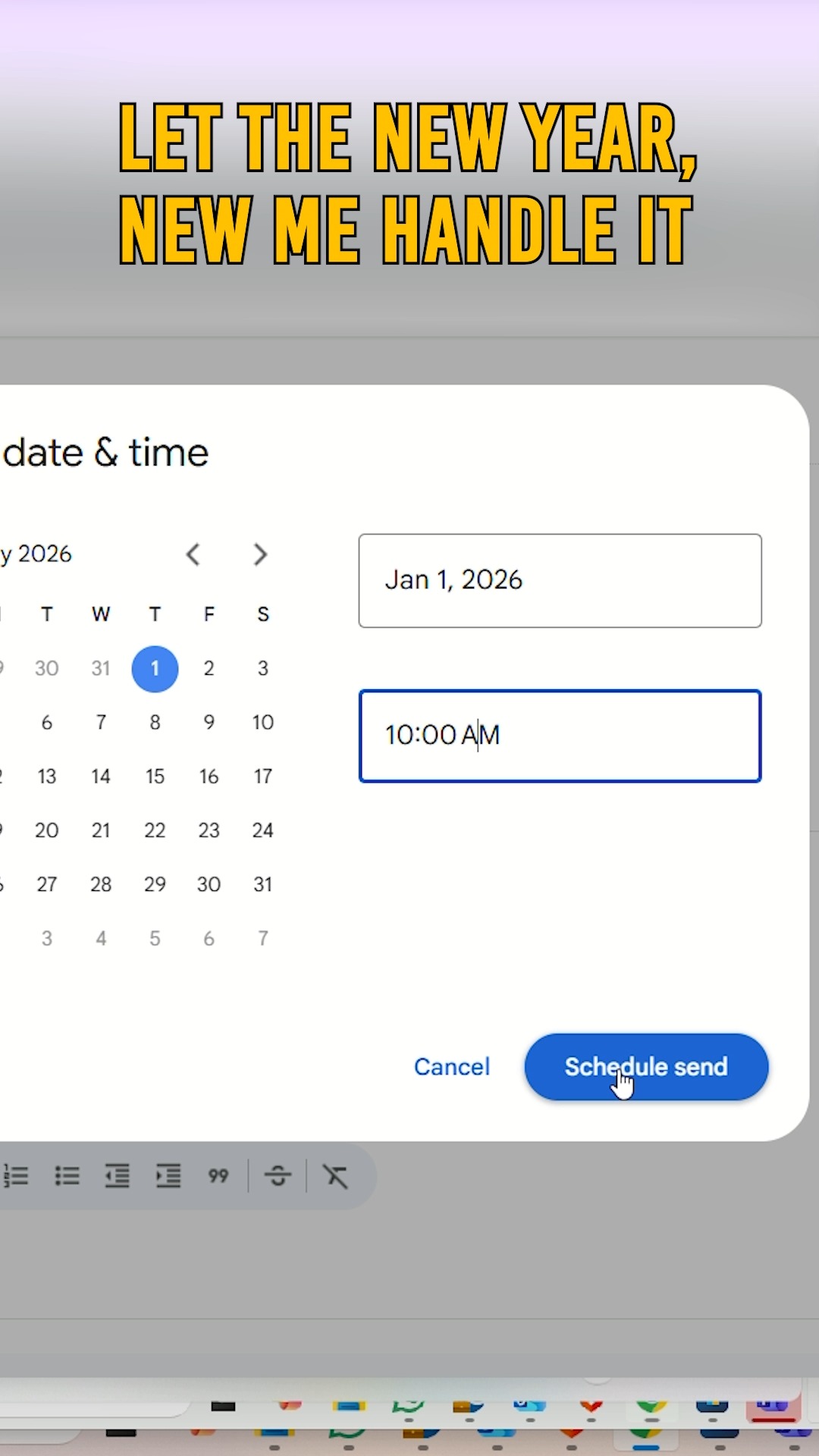819x1456 pixels.
Task: Click the remove formatting icon
Action: point(335,1176)
